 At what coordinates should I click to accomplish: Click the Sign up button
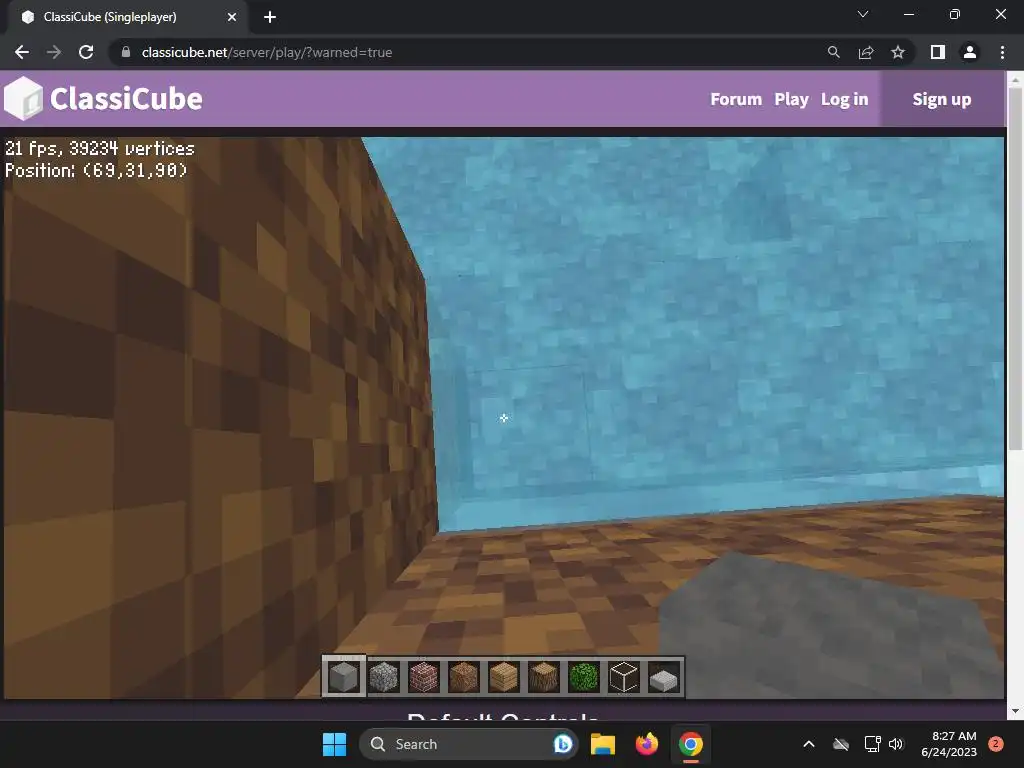point(942,99)
